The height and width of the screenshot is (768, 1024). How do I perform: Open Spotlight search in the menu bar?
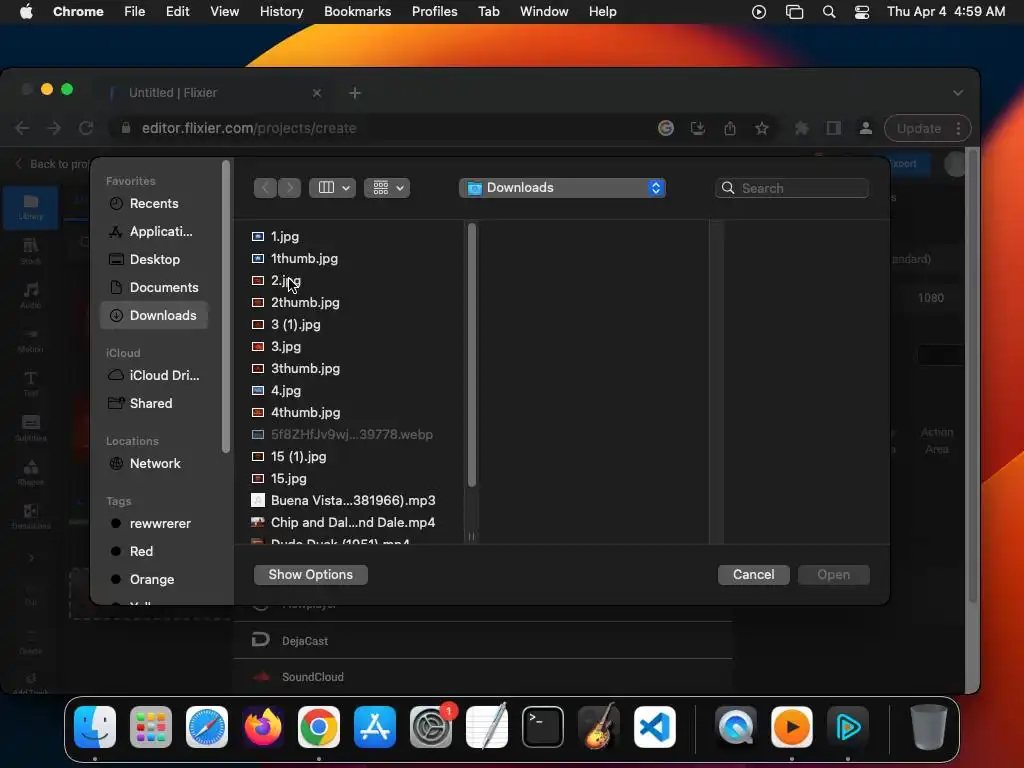click(829, 12)
